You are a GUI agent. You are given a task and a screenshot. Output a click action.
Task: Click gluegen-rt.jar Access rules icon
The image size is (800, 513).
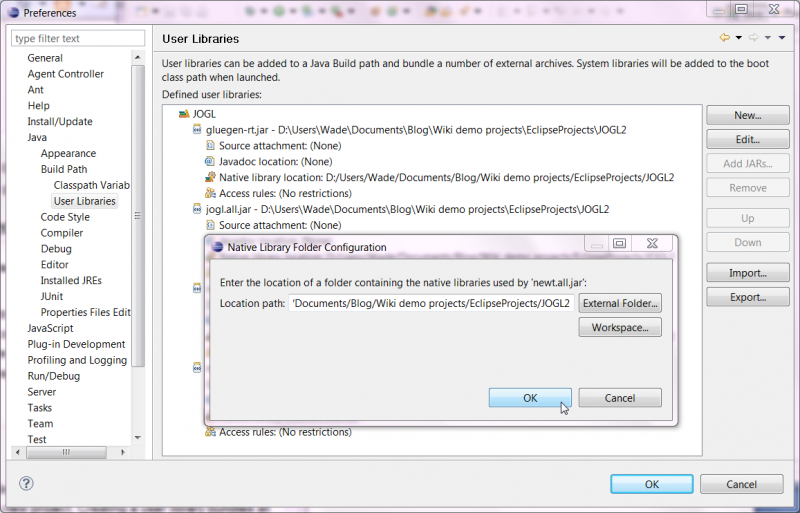tap(210, 193)
